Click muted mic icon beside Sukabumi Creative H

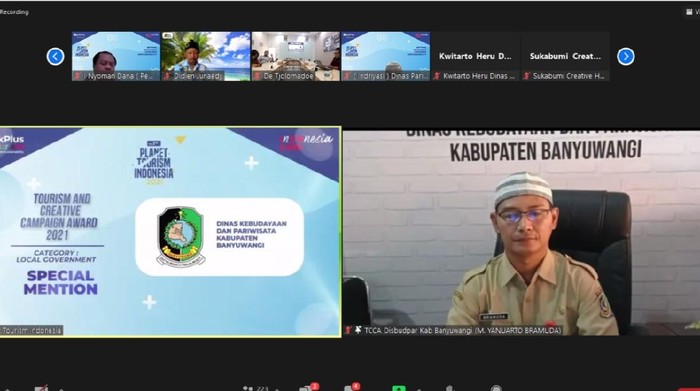(527, 76)
